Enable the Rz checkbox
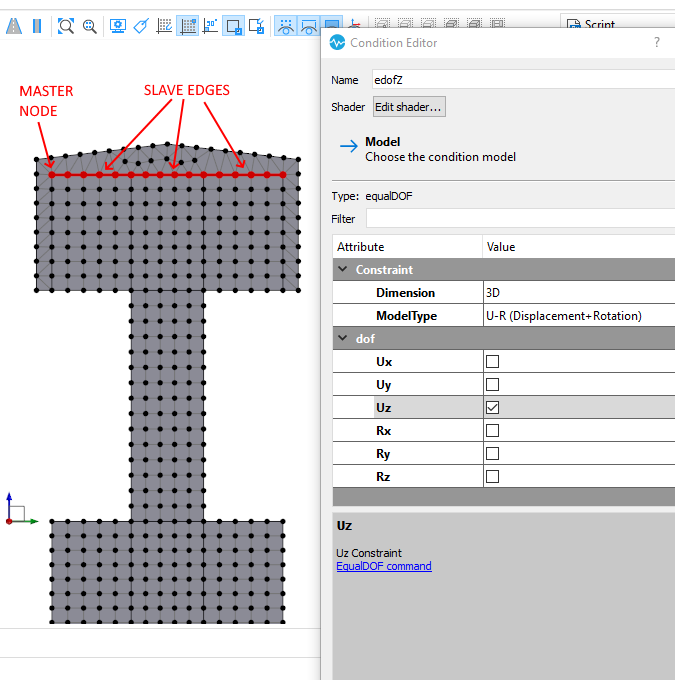The width and height of the screenshot is (675, 680). 492,476
